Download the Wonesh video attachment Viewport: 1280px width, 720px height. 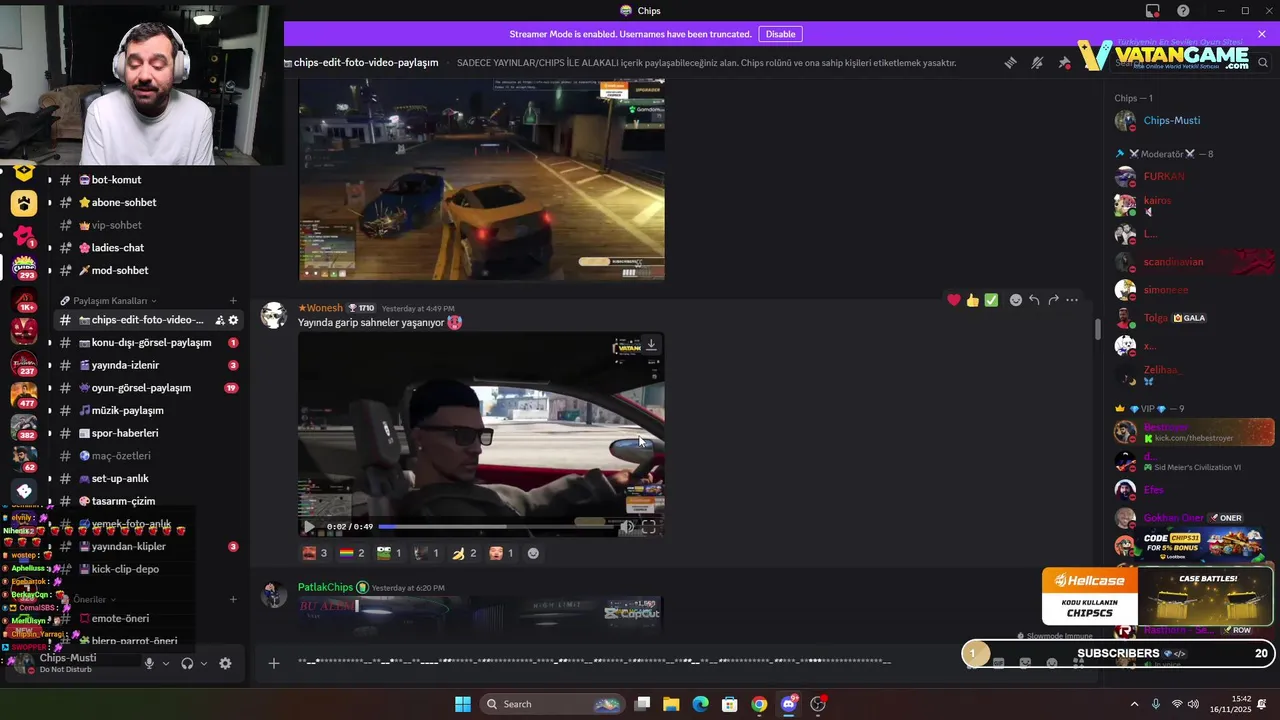[x=651, y=344]
